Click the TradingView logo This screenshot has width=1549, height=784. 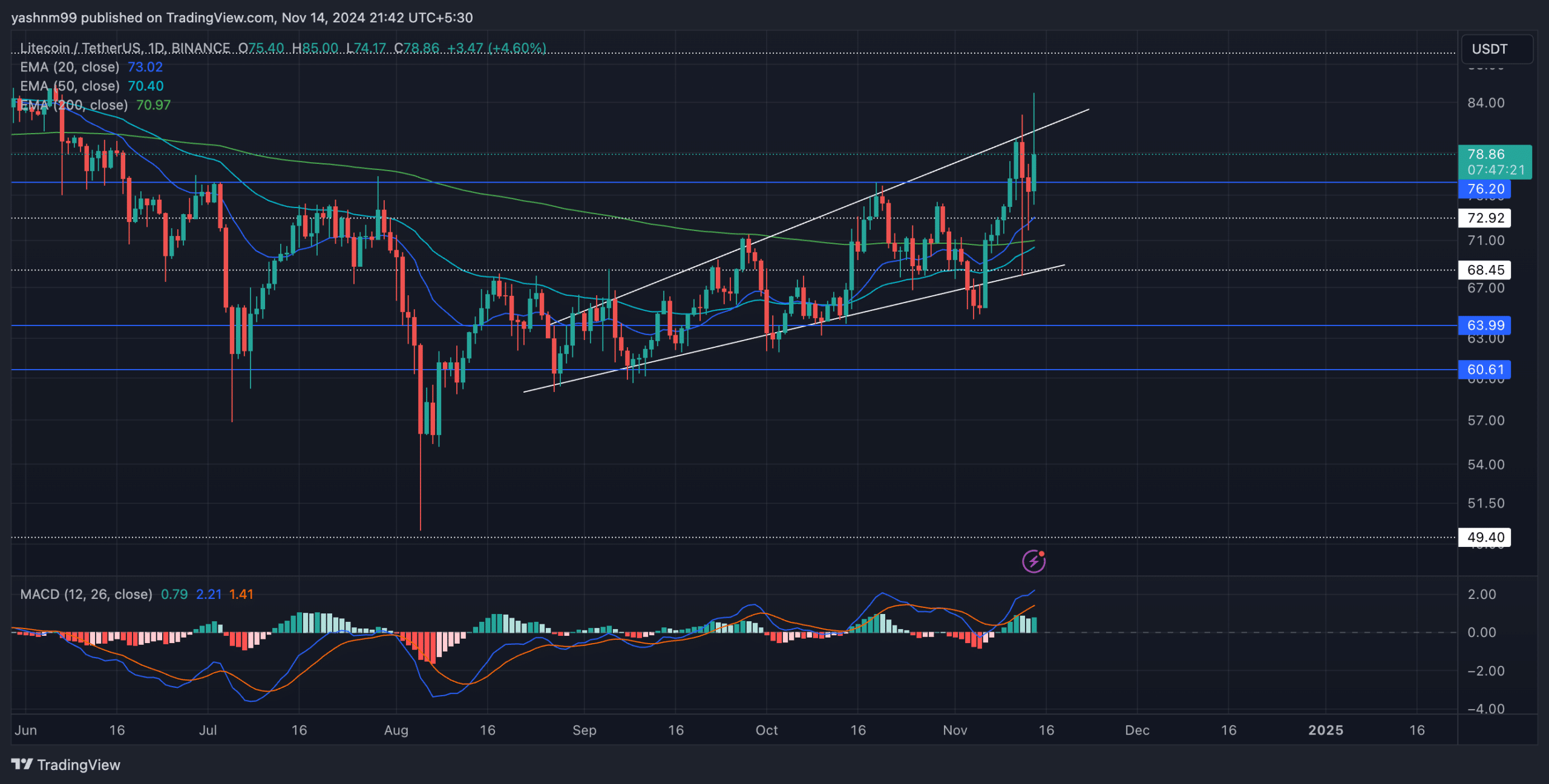coord(65,765)
